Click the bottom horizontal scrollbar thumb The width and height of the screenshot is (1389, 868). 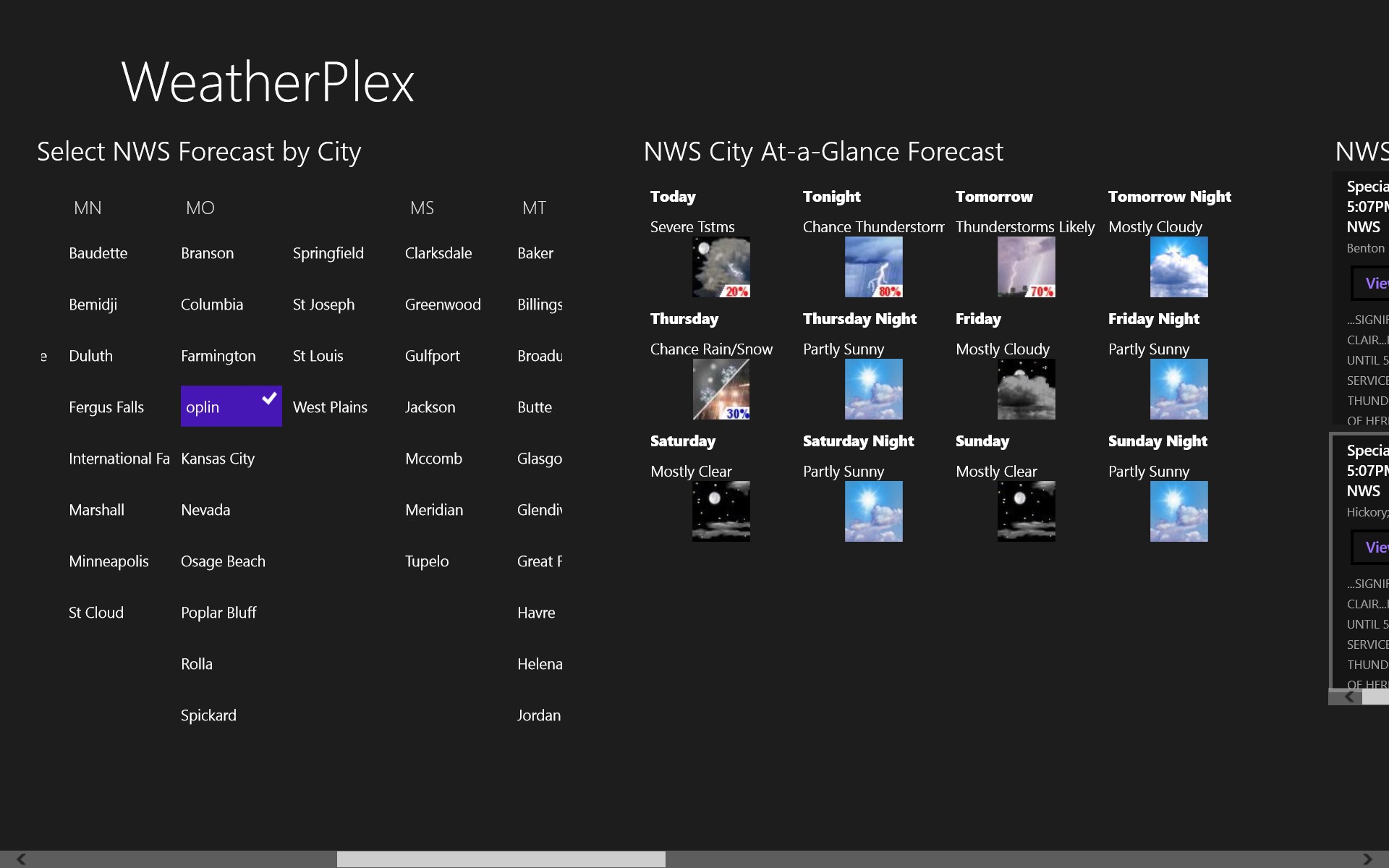(x=501, y=859)
